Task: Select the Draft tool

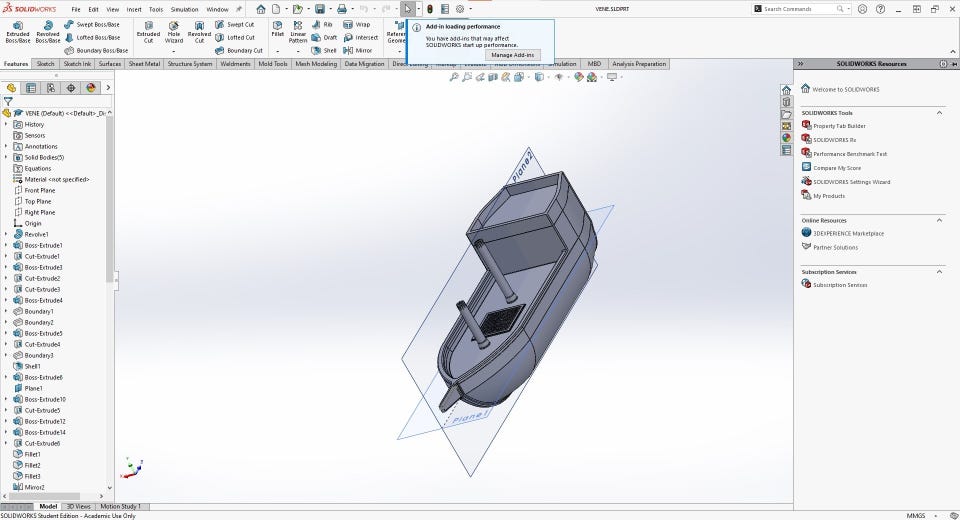Action: pos(324,37)
